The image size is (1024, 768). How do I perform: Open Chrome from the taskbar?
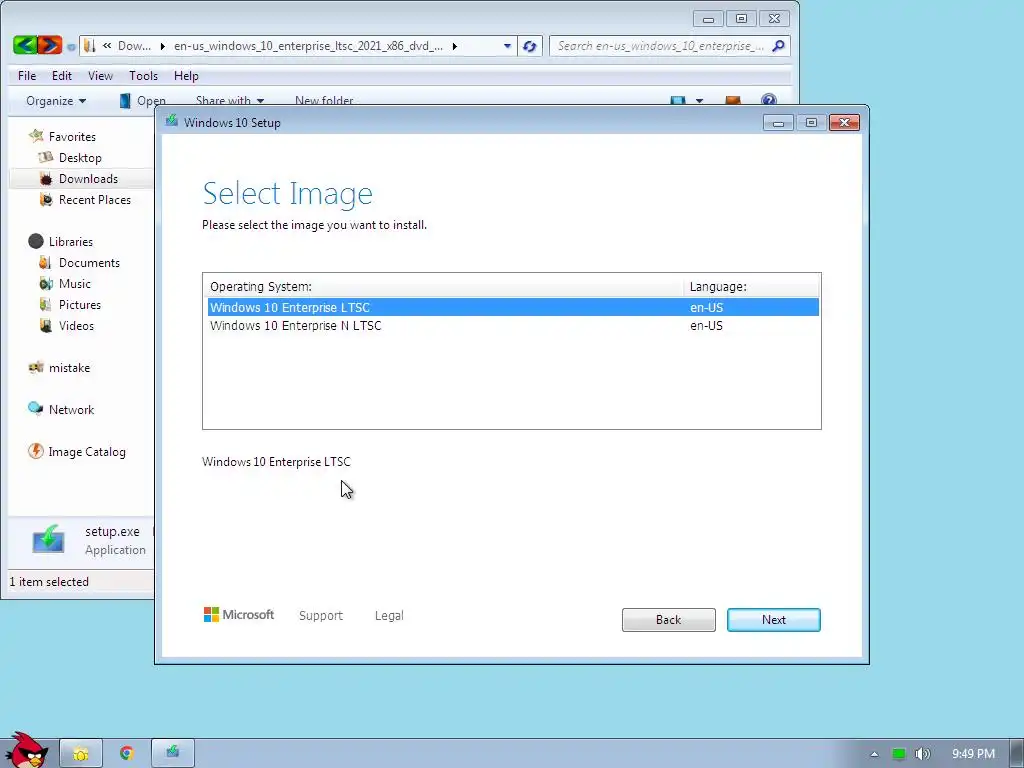pos(127,753)
